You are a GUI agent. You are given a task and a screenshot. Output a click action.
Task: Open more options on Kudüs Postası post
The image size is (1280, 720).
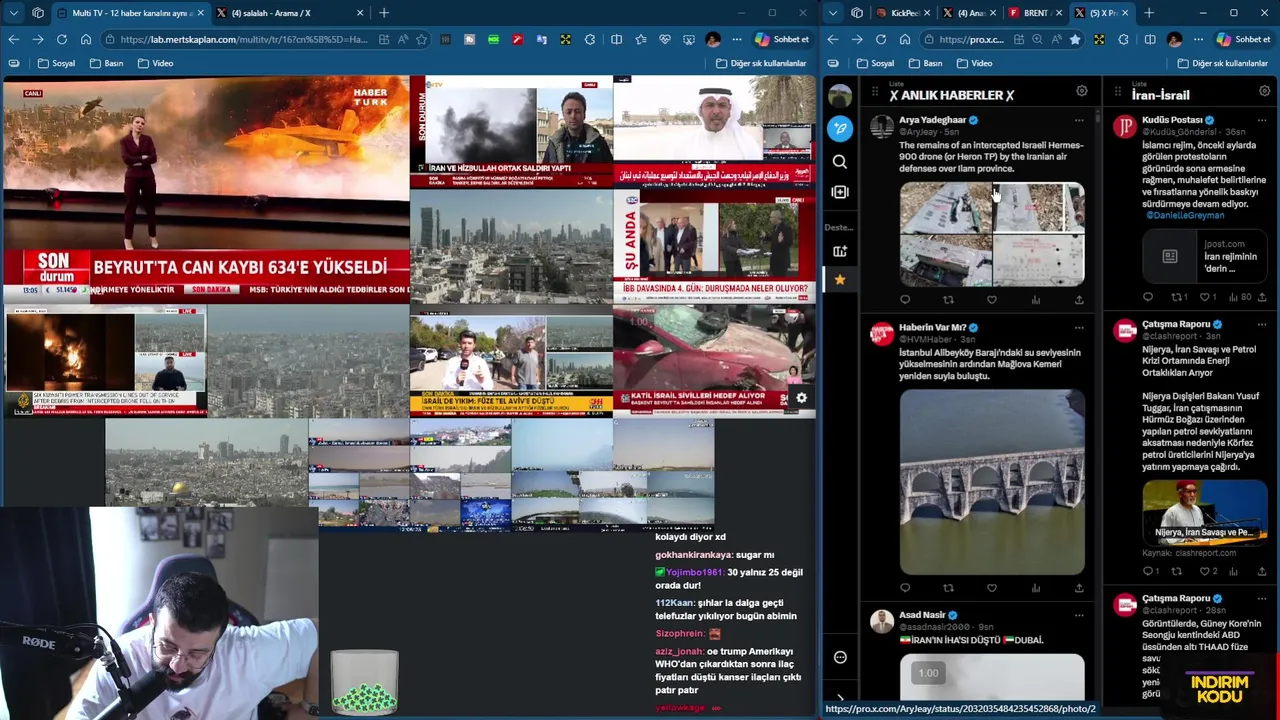click(x=1262, y=120)
